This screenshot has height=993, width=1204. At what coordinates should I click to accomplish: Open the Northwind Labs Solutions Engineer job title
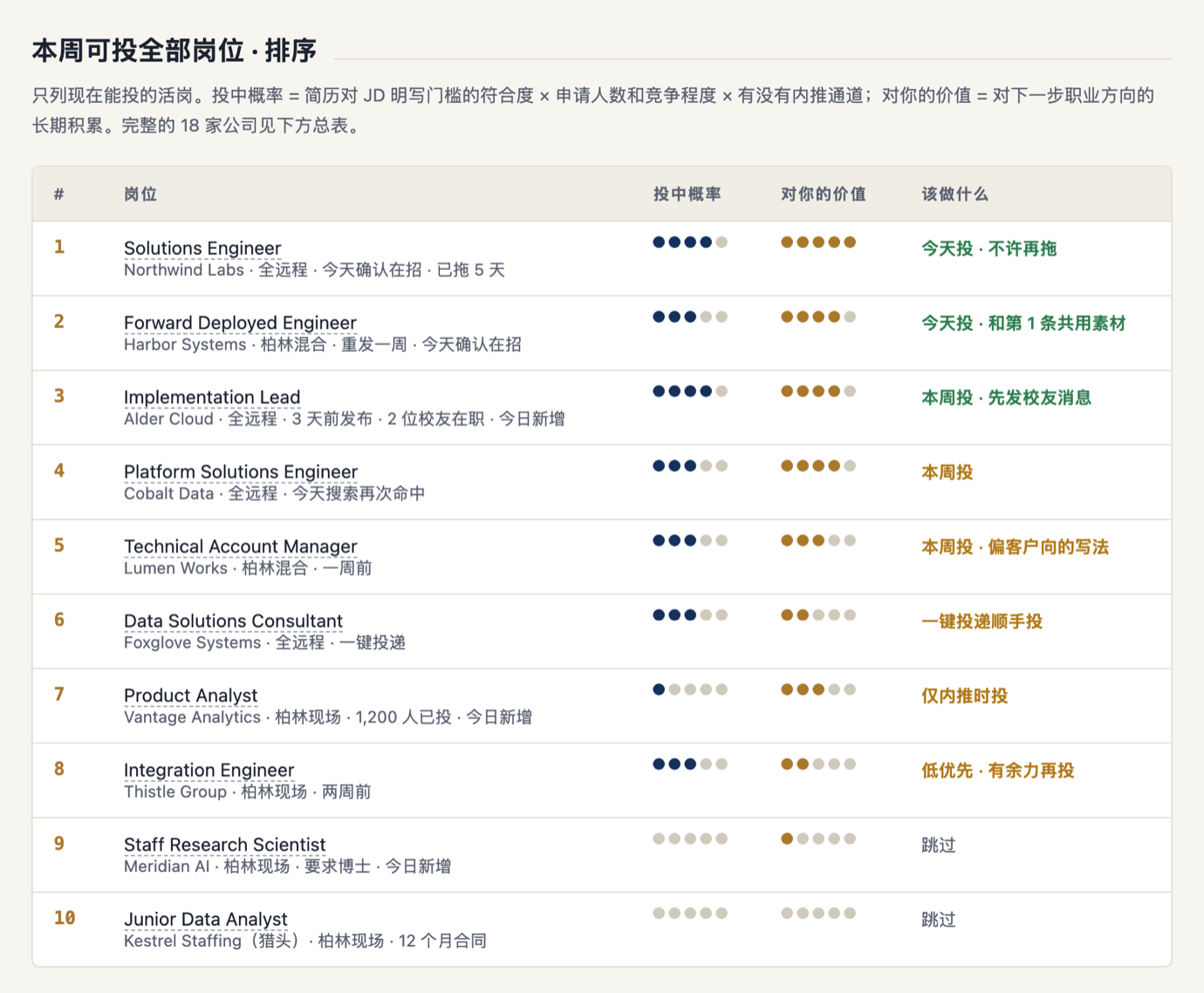(202, 248)
